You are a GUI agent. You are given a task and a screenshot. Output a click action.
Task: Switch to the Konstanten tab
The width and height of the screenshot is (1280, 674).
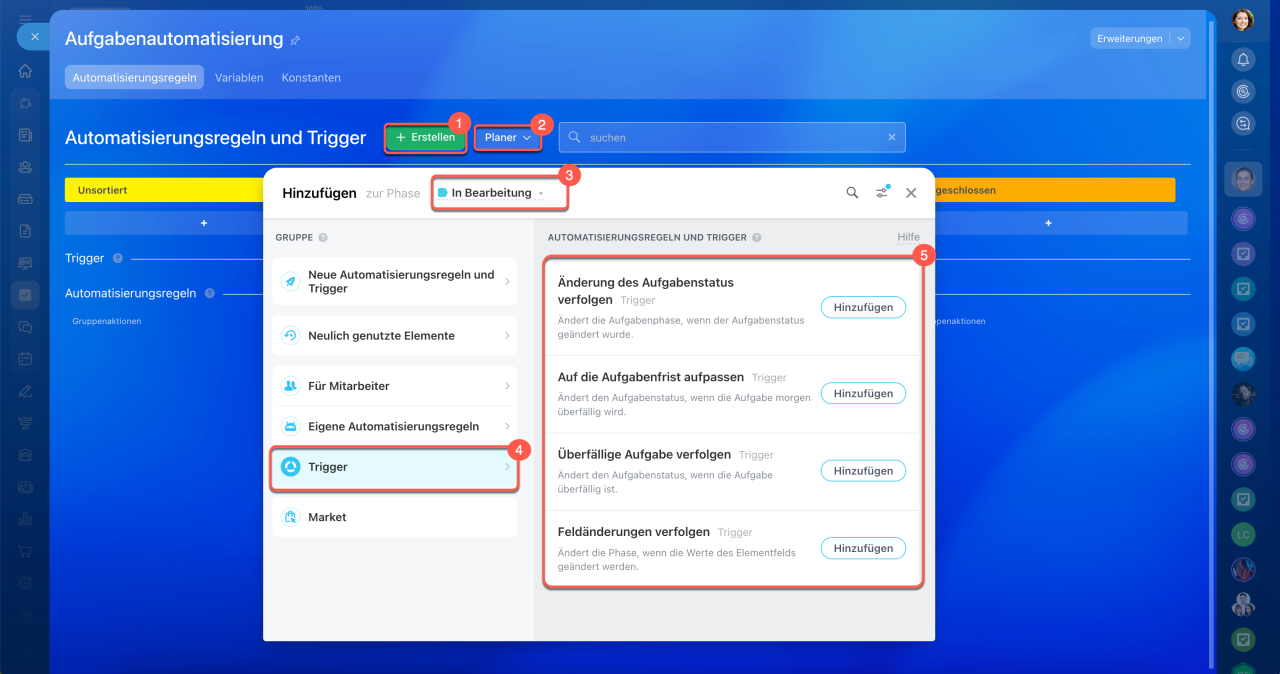pos(311,77)
